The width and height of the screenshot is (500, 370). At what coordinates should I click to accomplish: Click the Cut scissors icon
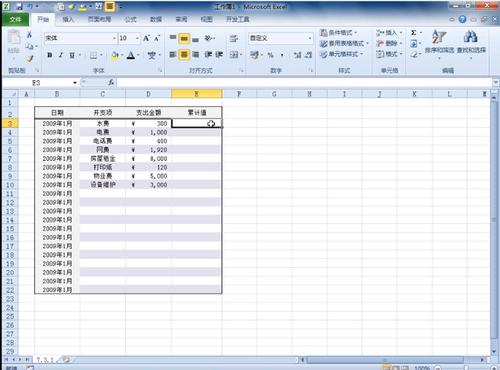pos(29,35)
